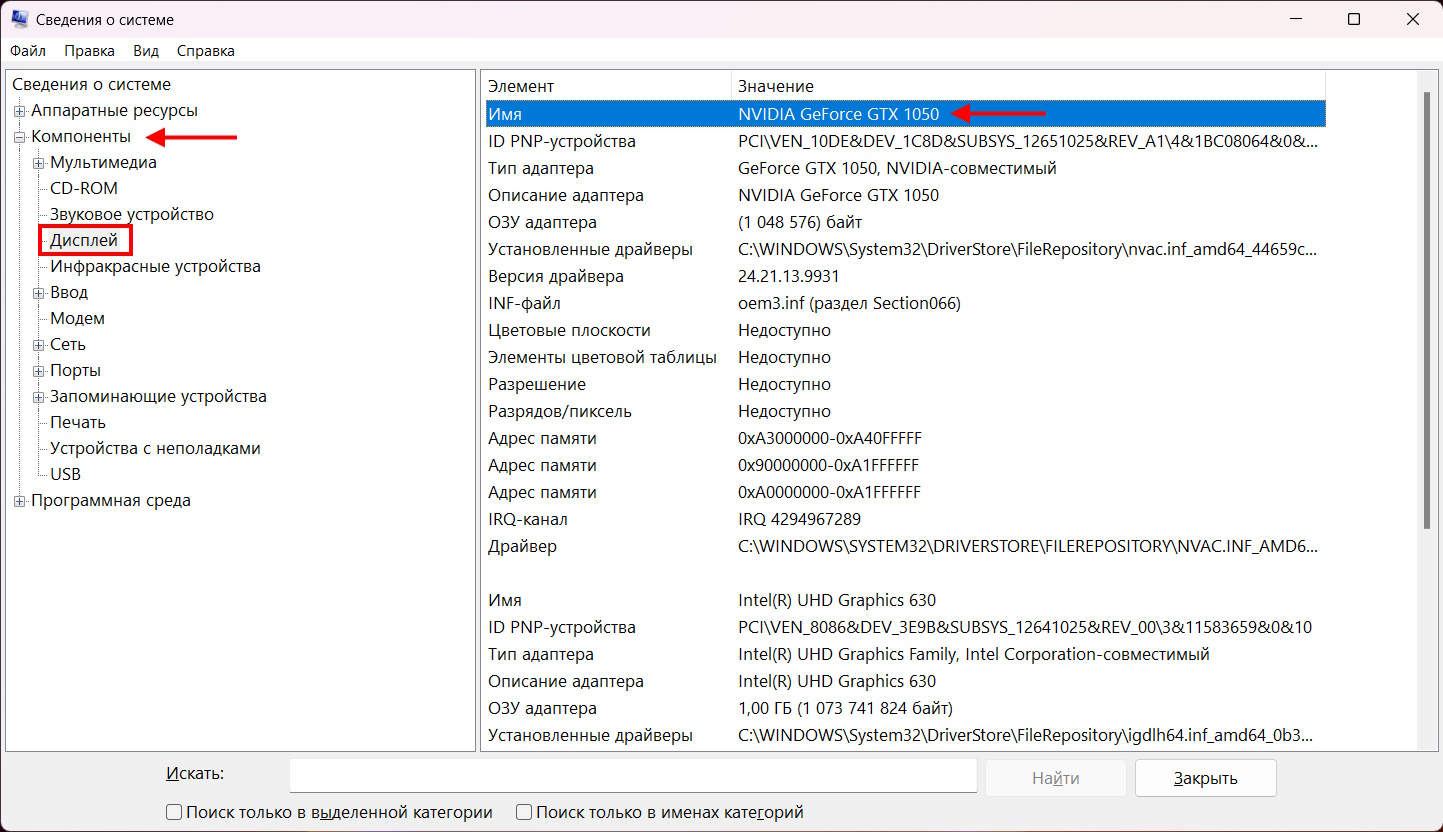
Task: Select the (1 048 576) байт row
Action: pos(904,222)
